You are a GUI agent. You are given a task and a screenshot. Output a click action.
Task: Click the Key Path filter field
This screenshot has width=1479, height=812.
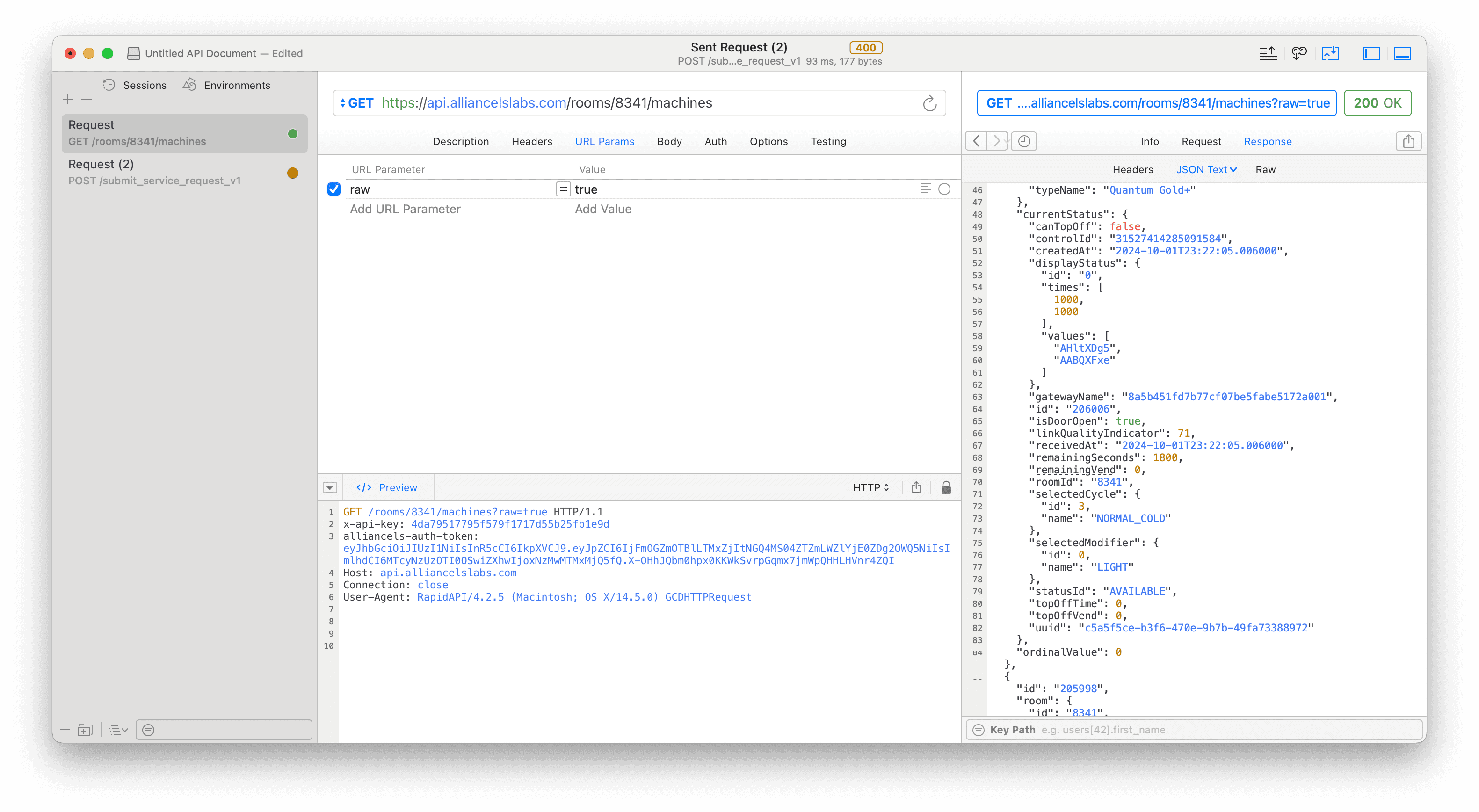point(1194,730)
